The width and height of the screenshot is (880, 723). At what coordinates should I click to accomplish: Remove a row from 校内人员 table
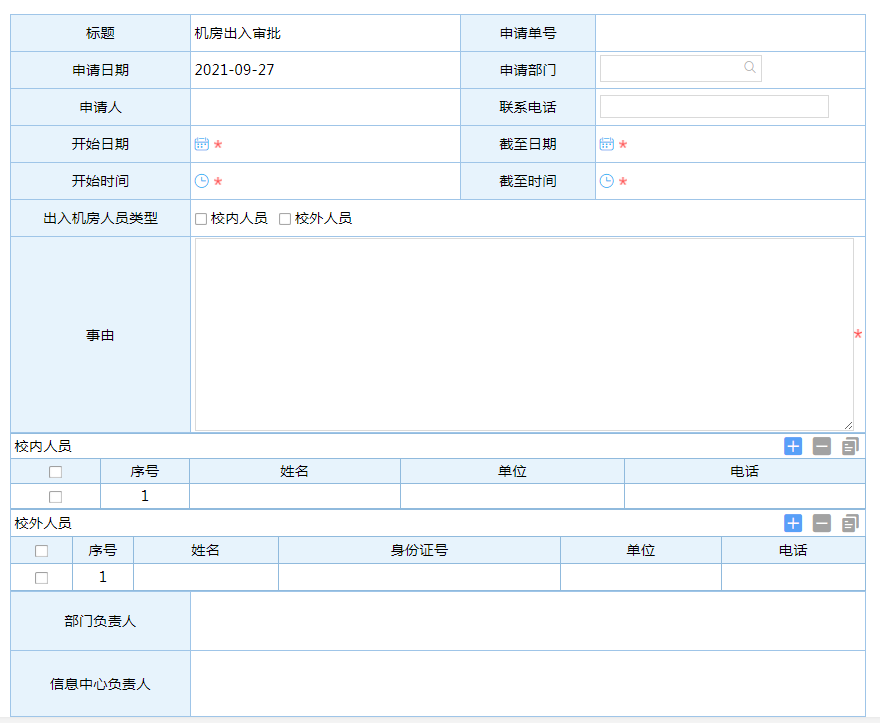(822, 446)
